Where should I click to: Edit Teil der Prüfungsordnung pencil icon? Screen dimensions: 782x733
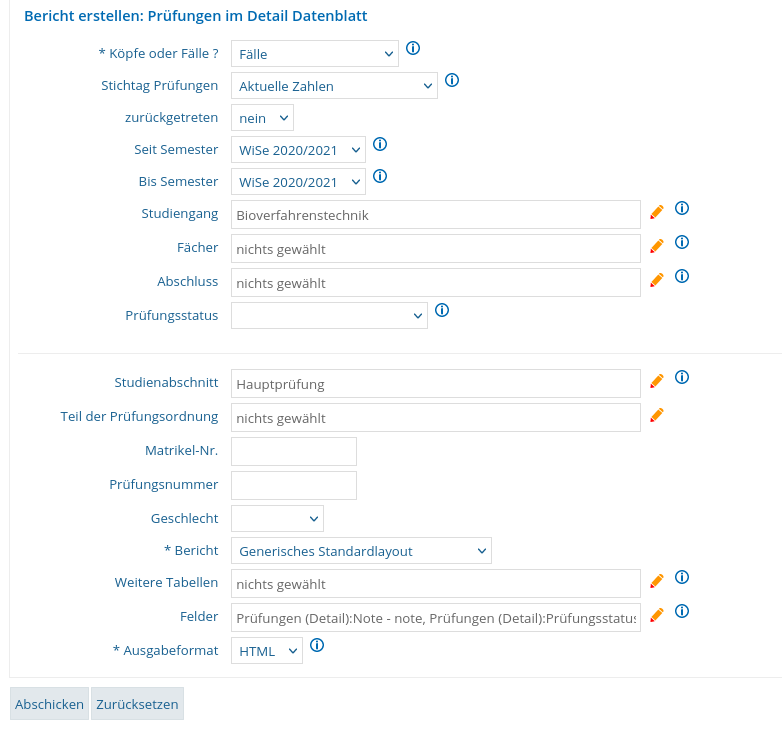point(657,415)
